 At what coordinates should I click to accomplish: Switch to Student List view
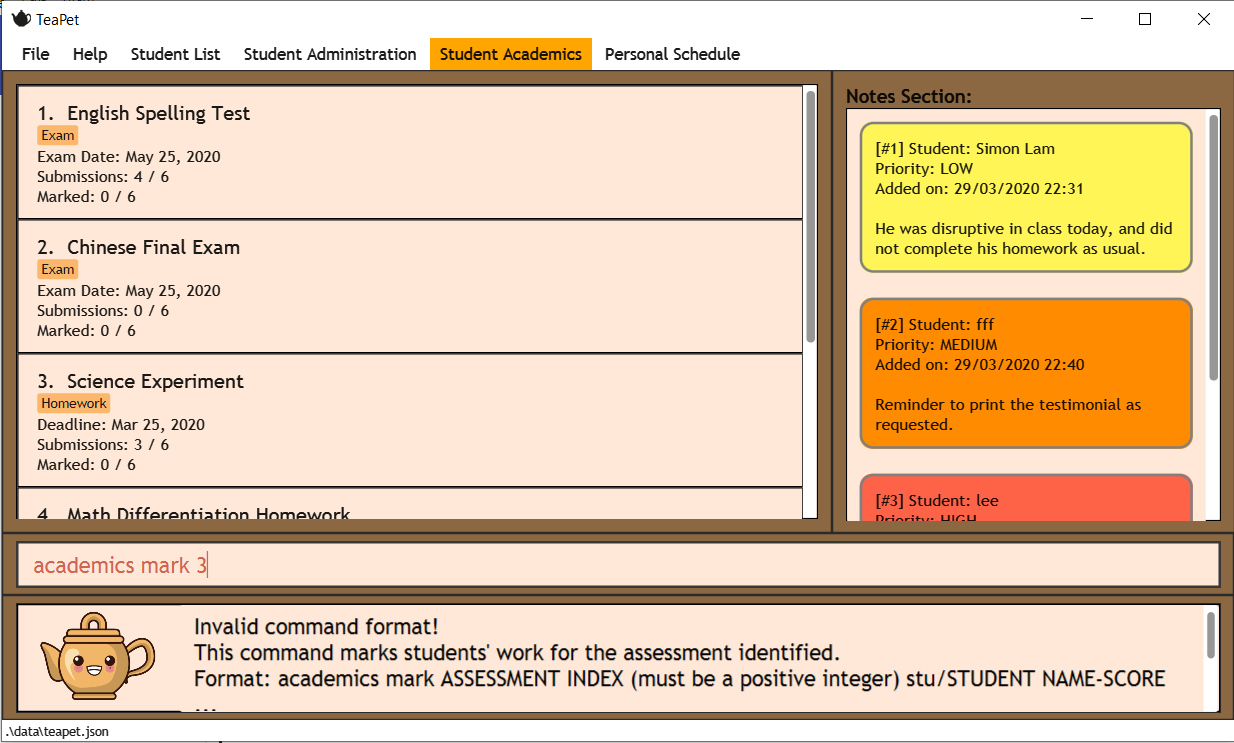pos(175,54)
